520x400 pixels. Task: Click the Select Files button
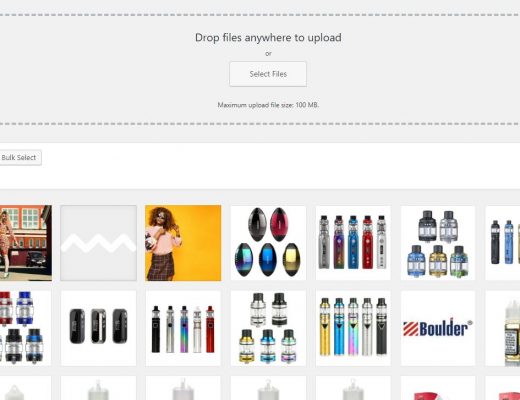coord(268,74)
